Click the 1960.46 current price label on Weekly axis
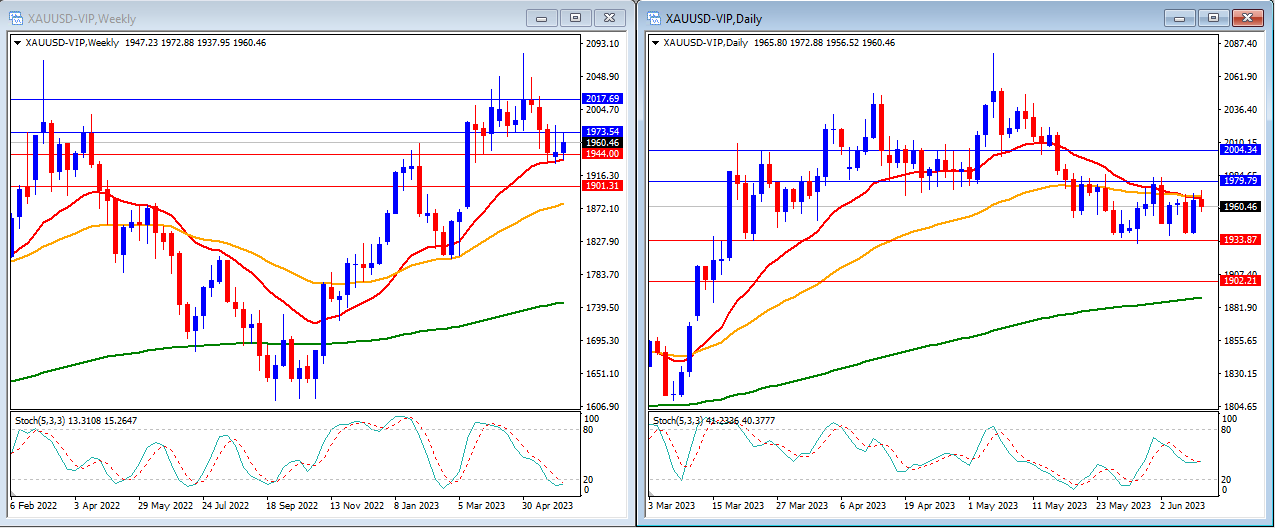This screenshot has width=1276, height=528. coord(602,143)
